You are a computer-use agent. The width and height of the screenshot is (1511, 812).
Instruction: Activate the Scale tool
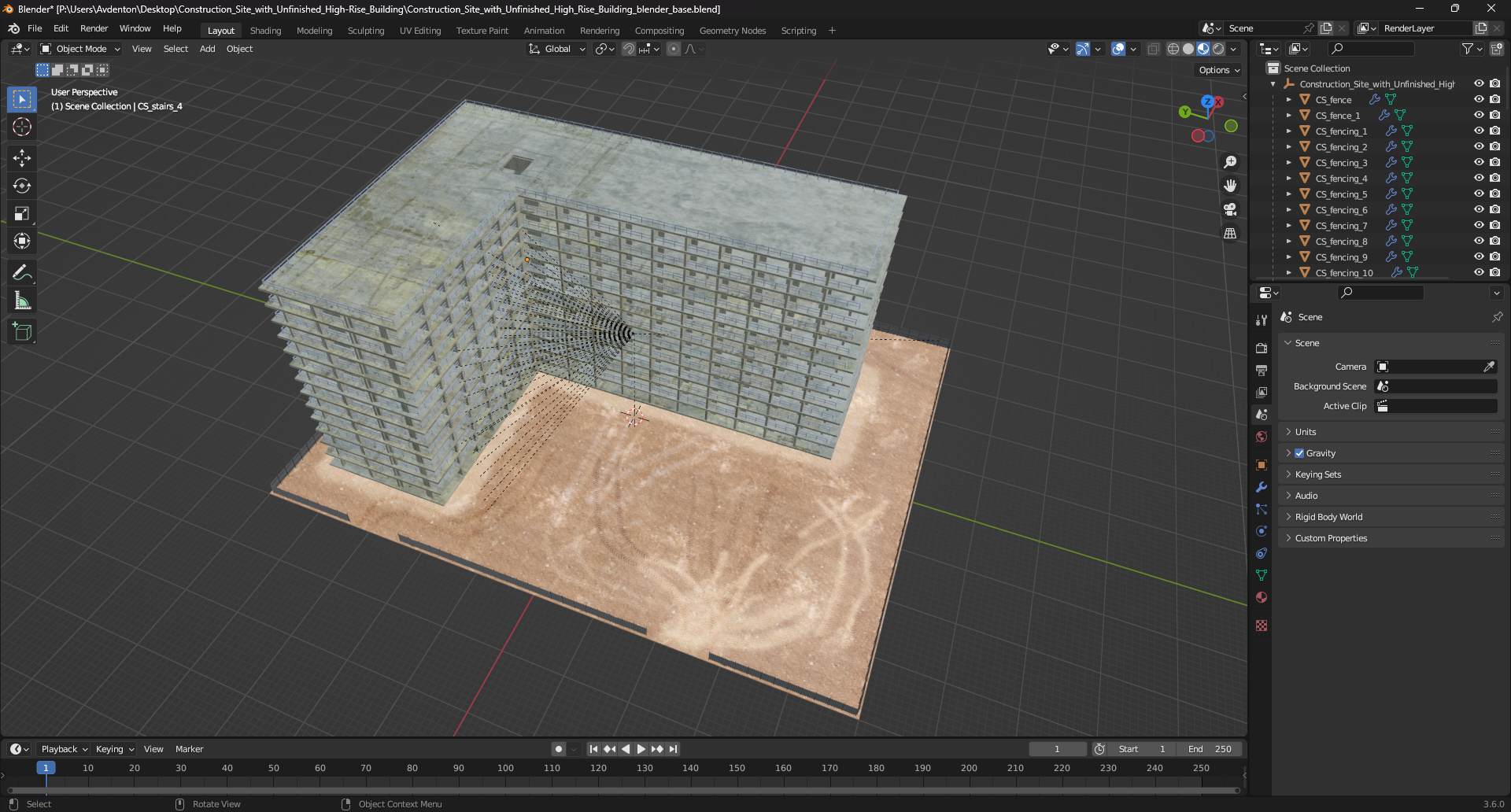point(22,213)
